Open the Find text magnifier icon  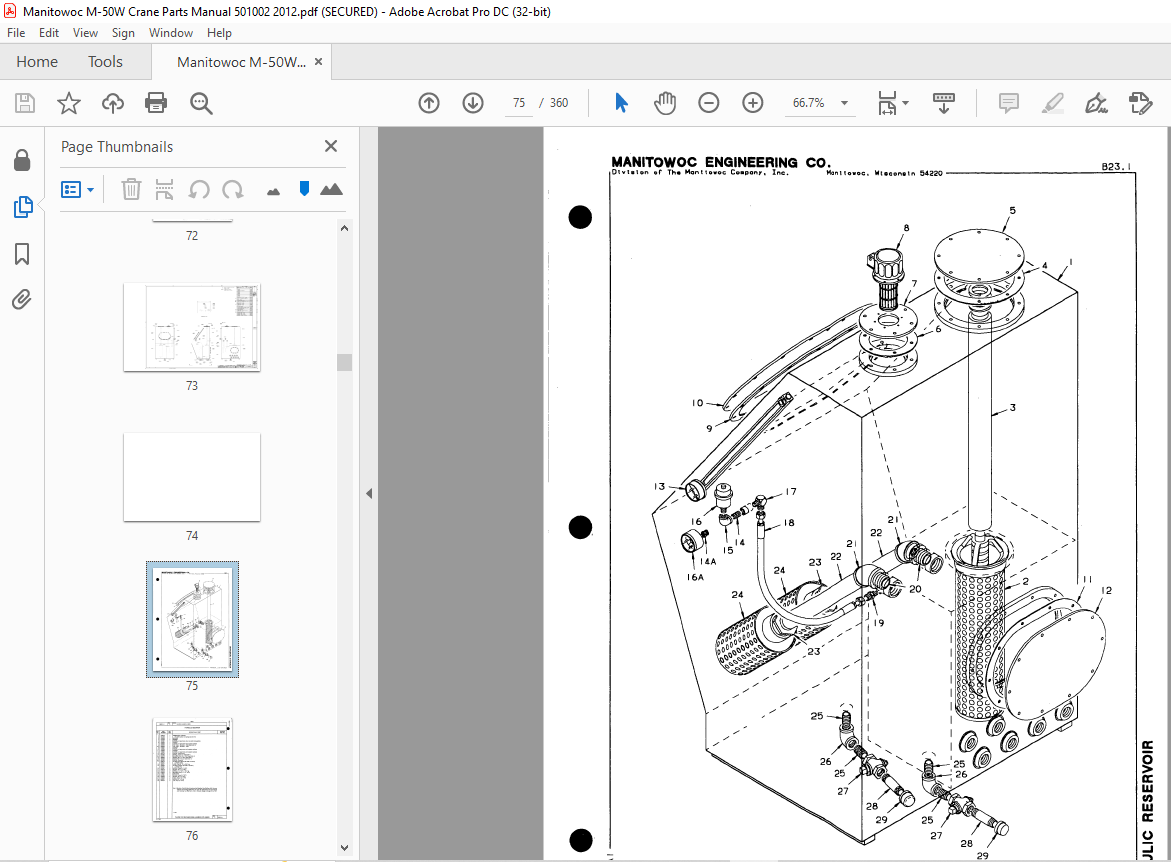coord(201,103)
